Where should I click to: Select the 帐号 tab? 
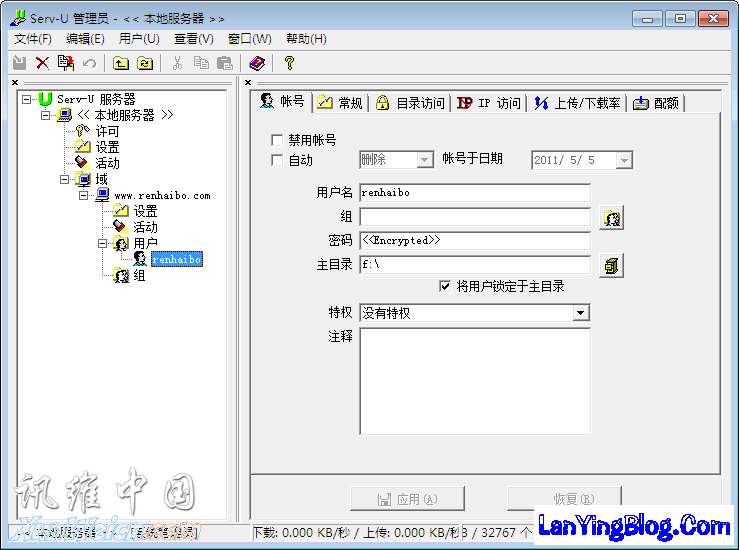coord(282,101)
